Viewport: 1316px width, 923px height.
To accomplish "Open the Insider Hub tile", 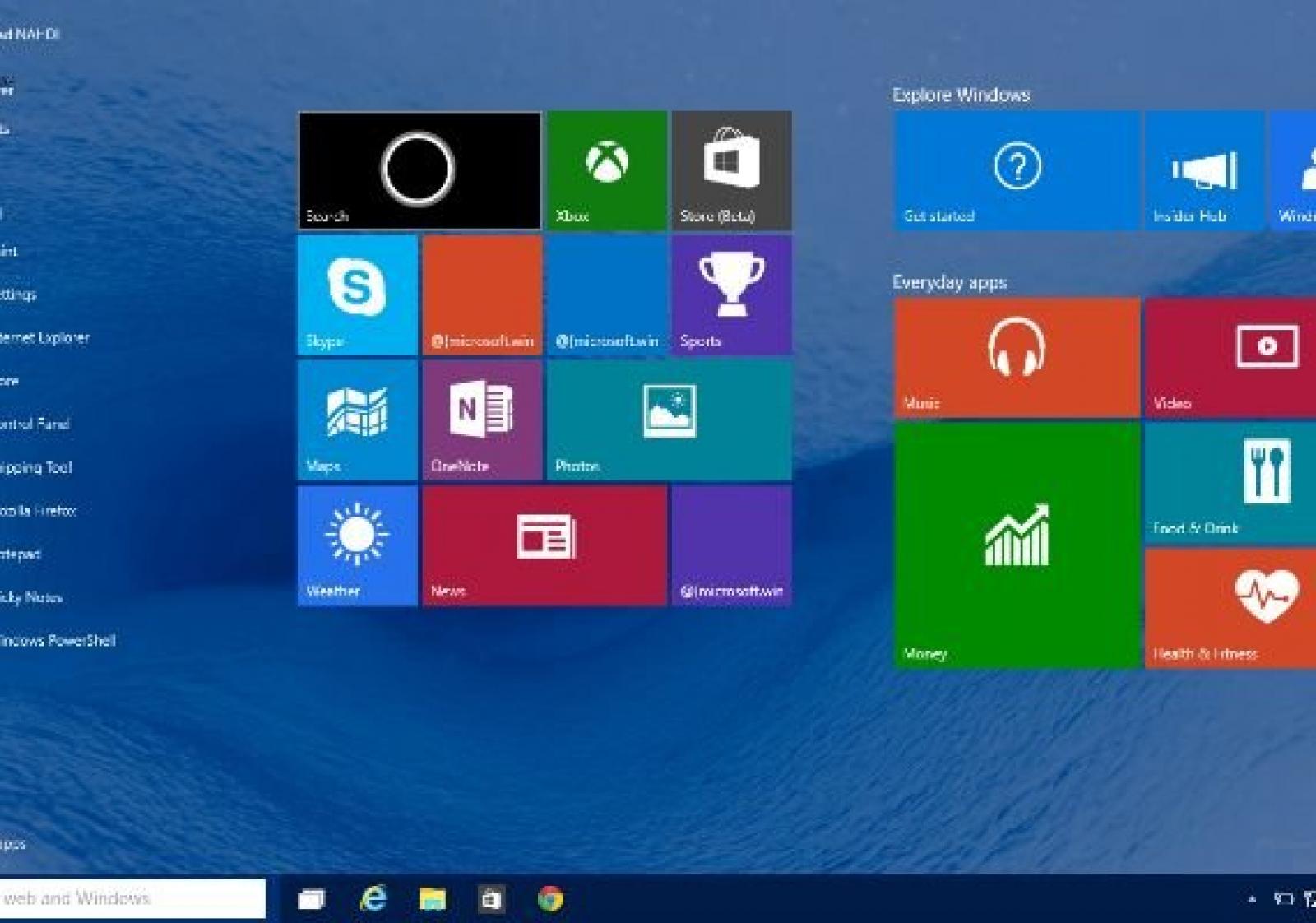I will pyautogui.click(x=1204, y=170).
